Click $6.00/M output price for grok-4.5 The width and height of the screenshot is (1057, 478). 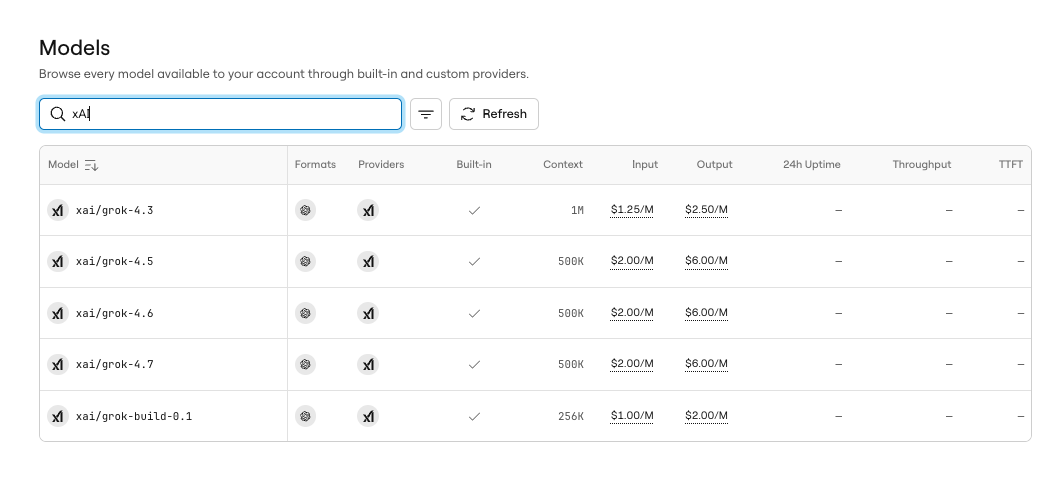tap(706, 261)
